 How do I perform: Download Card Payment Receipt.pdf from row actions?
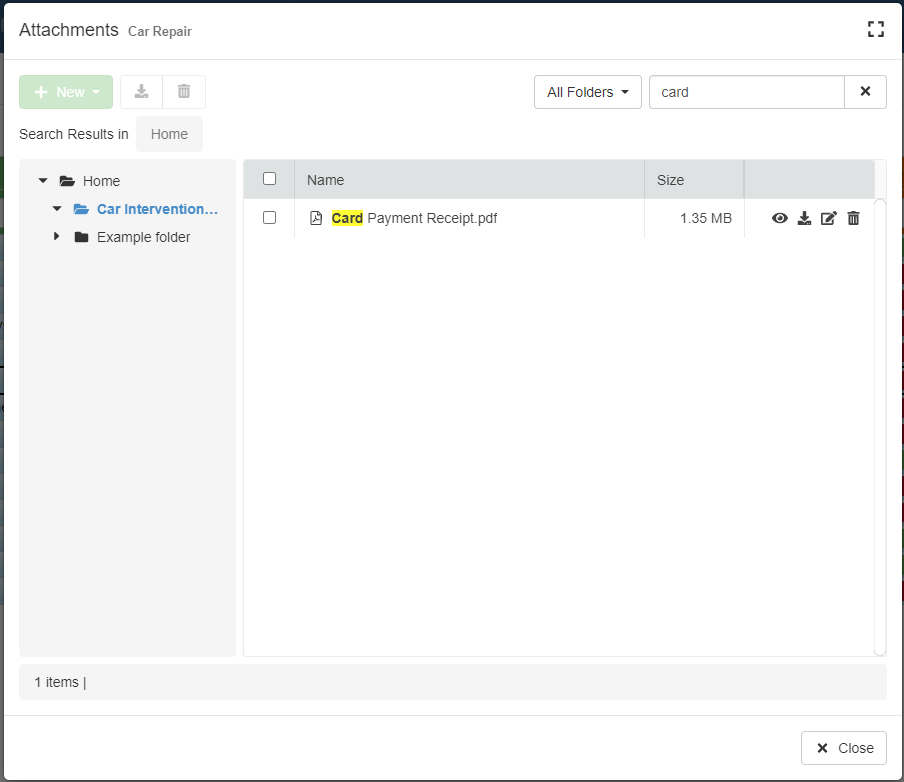click(x=804, y=218)
